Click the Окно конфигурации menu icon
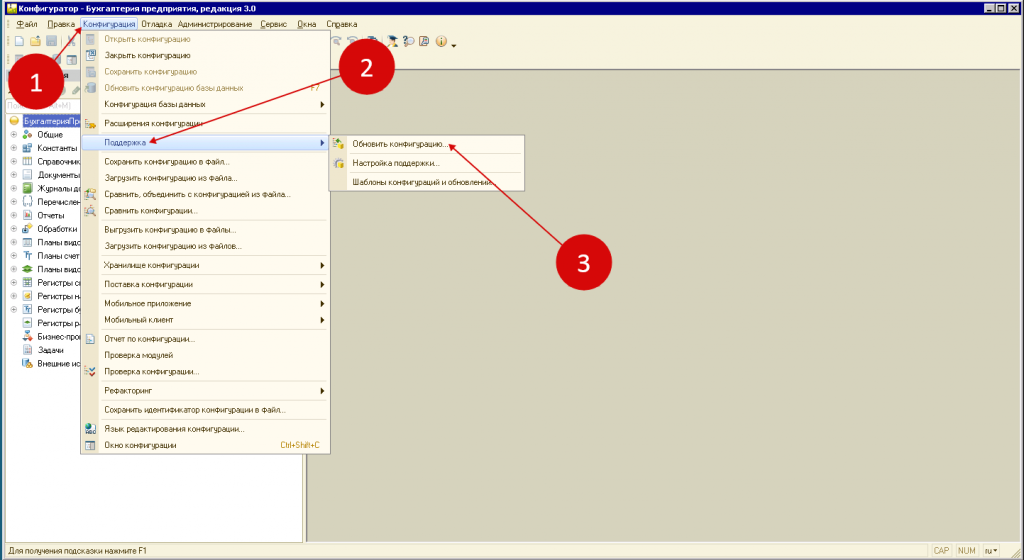Viewport: 1024px width, 560px height. pyautogui.click(x=91, y=445)
